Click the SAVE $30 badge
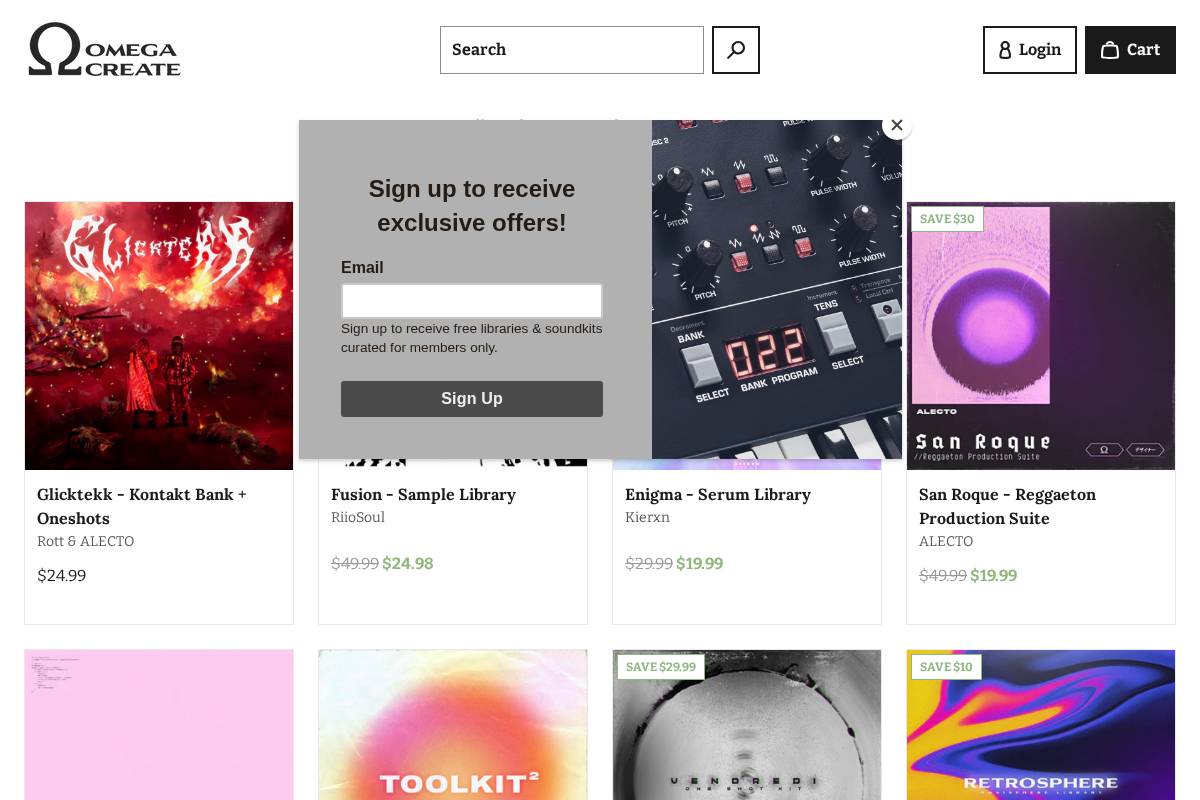 (947, 219)
